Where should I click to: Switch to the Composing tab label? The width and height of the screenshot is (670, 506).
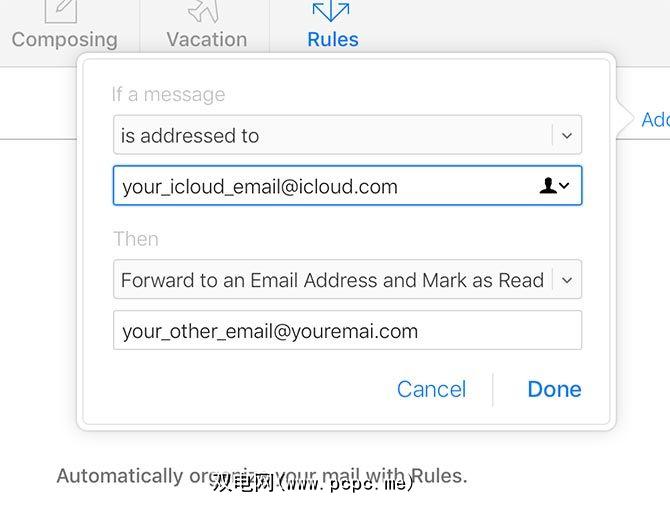[64, 40]
